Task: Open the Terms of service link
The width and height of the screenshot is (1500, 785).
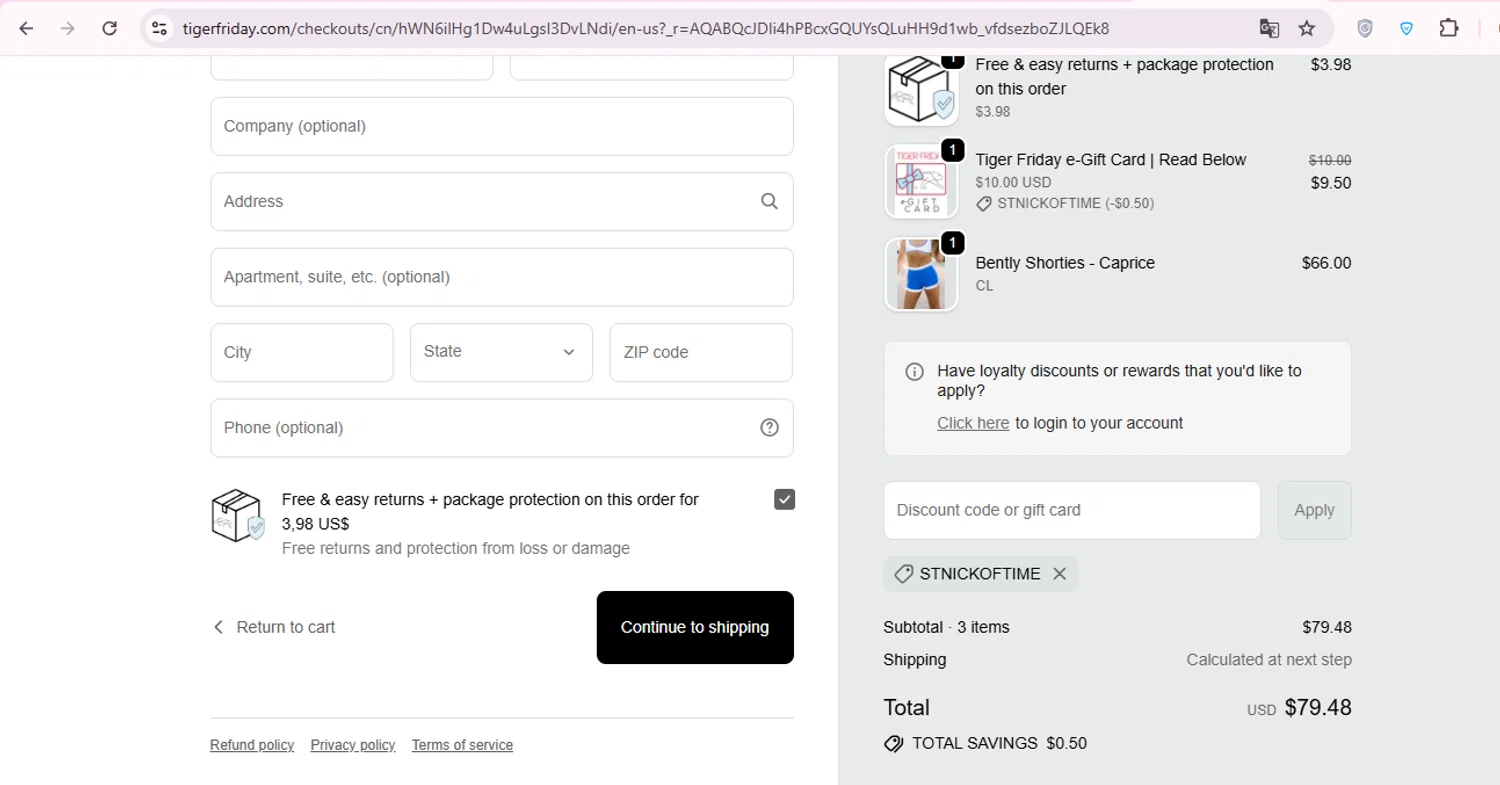Action: 462,745
